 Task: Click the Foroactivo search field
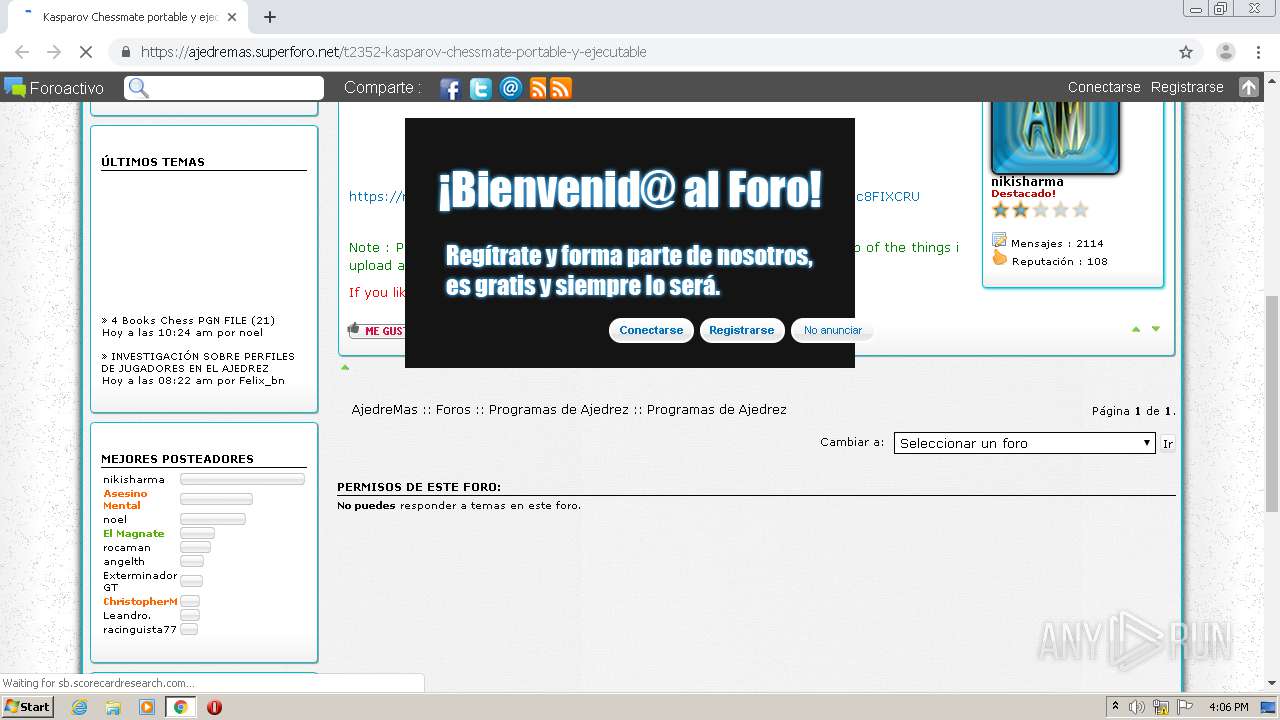click(x=224, y=88)
